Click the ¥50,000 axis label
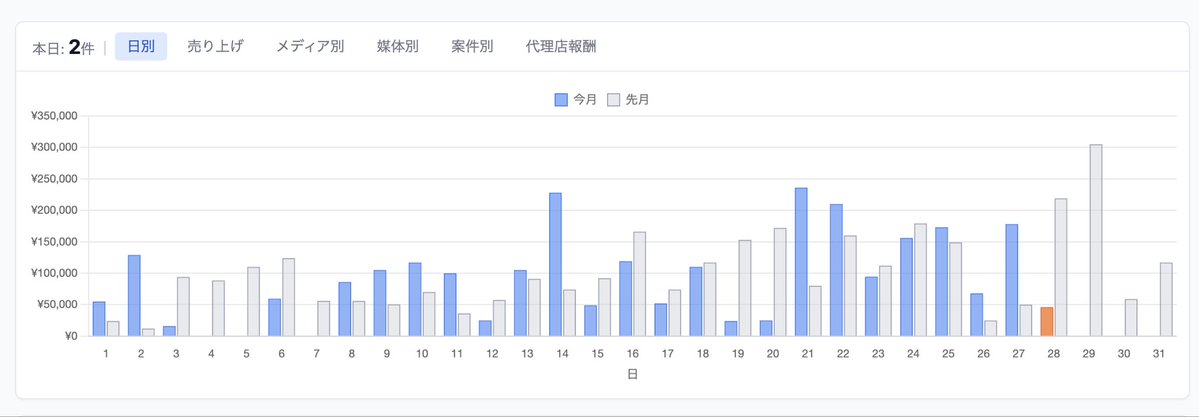 (x=57, y=305)
